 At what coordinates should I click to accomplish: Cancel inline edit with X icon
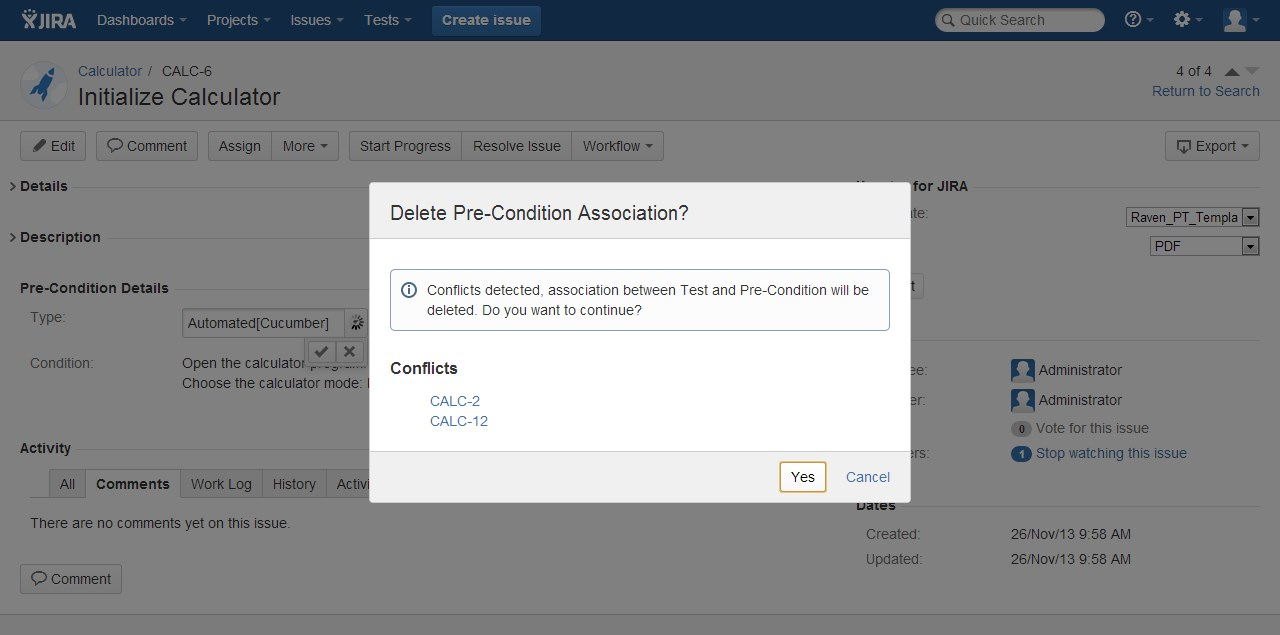click(349, 351)
